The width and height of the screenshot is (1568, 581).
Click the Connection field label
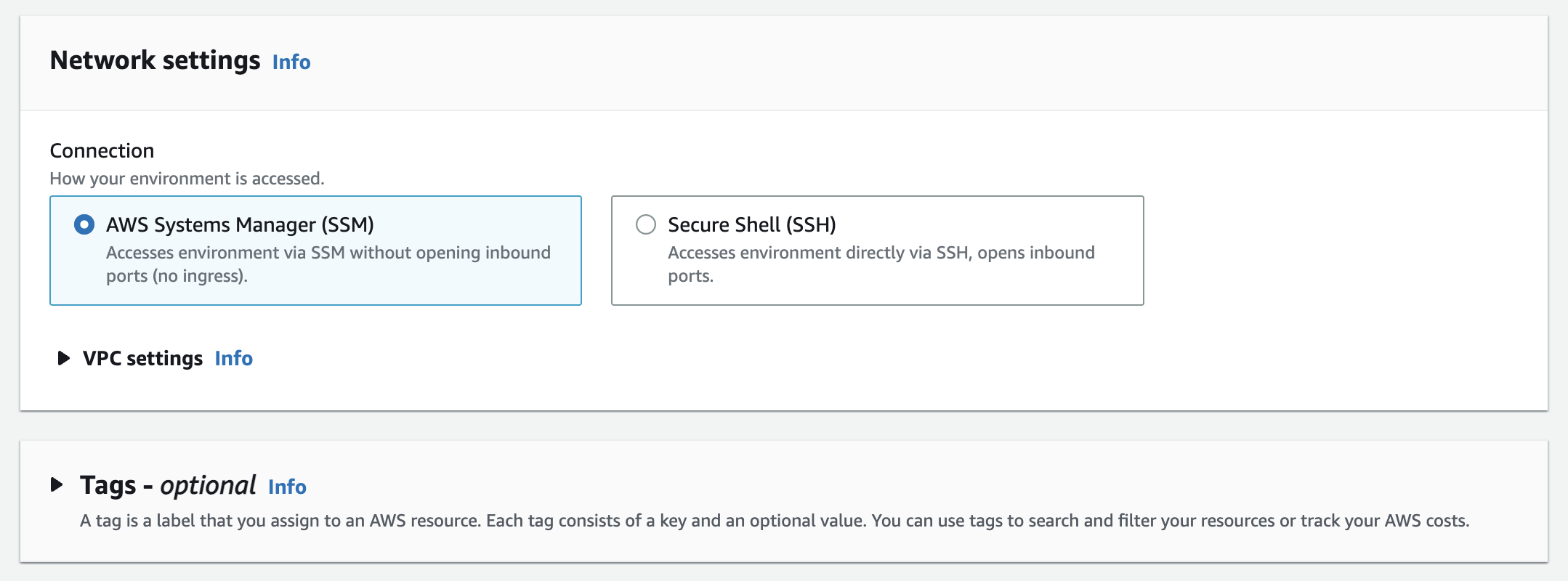(x=102, y=150)
